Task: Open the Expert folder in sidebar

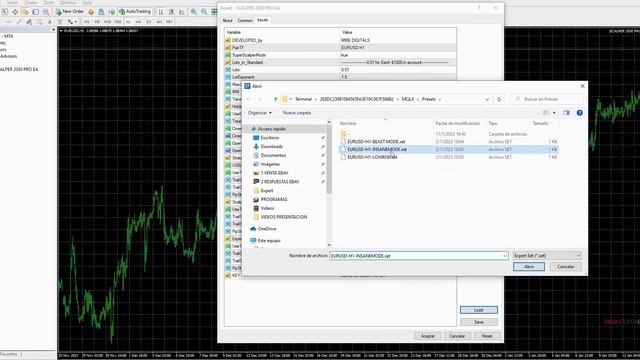Action: (x=267, y=191)
